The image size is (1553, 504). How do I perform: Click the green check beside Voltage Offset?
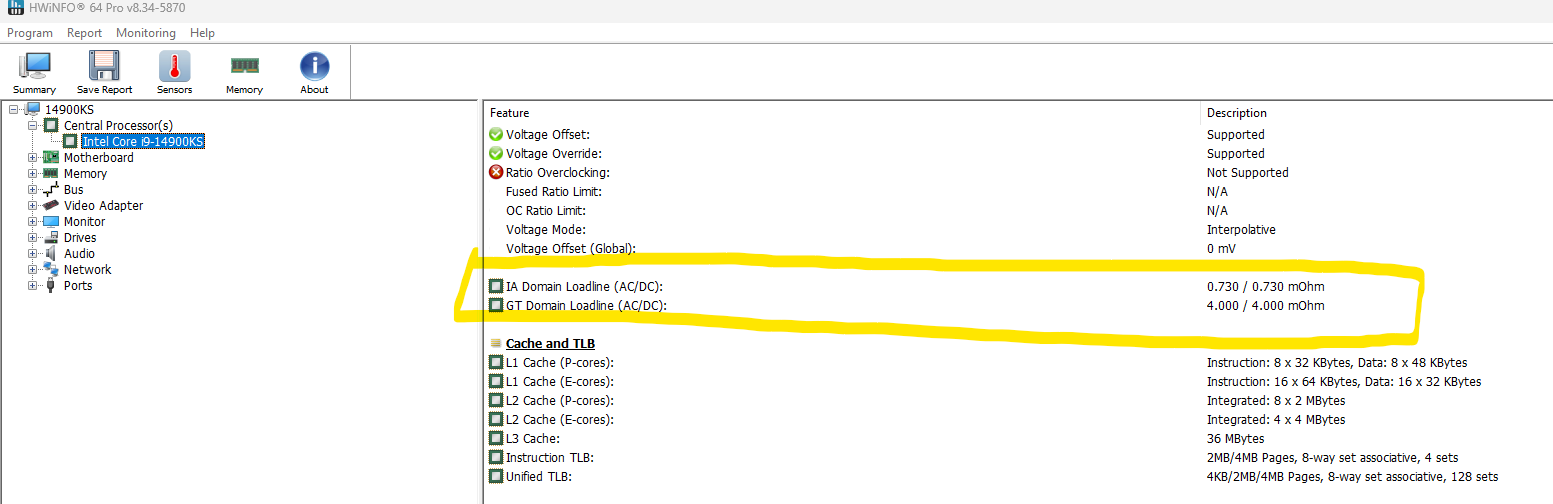pos(496,134)
